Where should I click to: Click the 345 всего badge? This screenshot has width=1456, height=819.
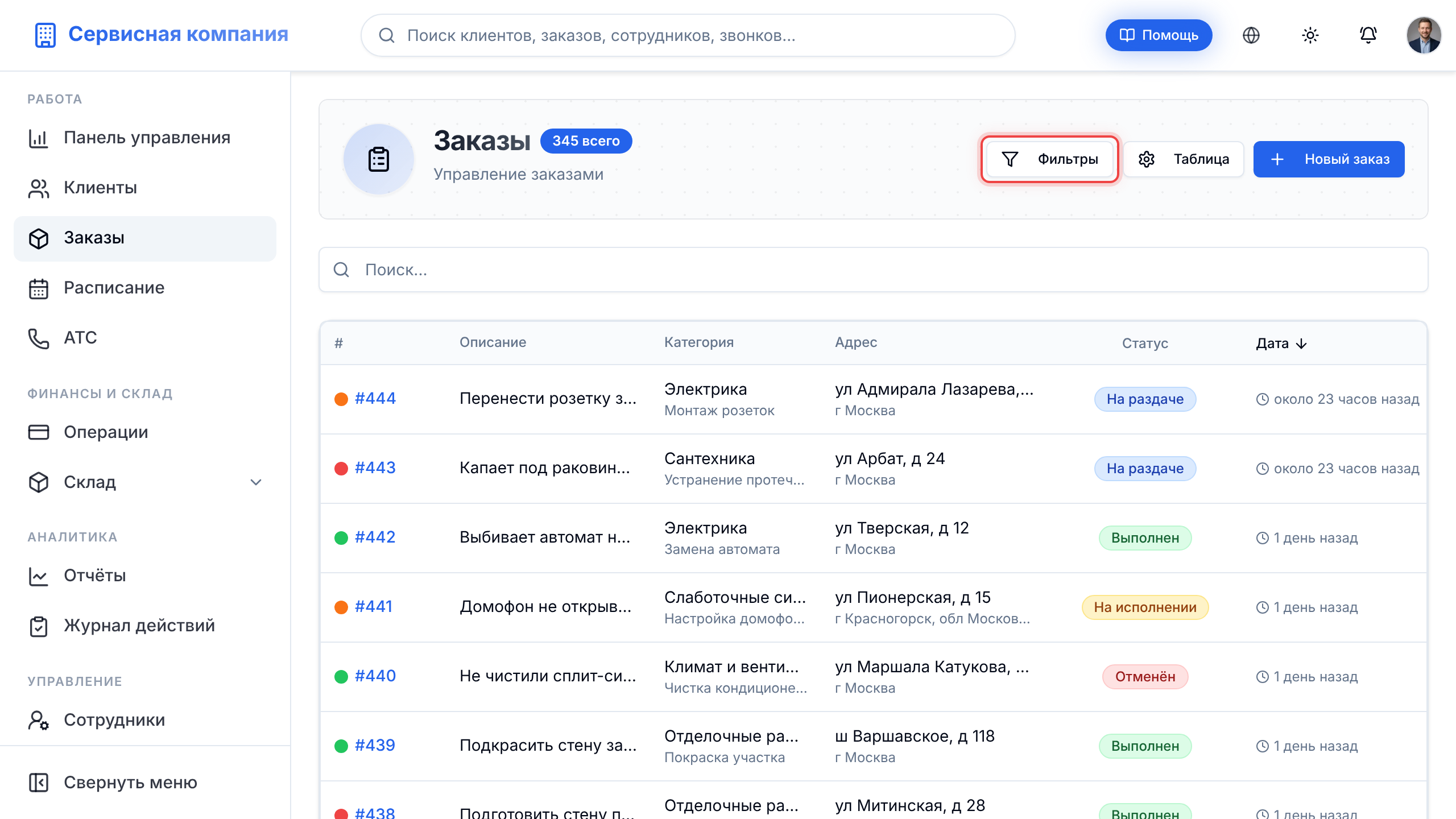point(586,141)
